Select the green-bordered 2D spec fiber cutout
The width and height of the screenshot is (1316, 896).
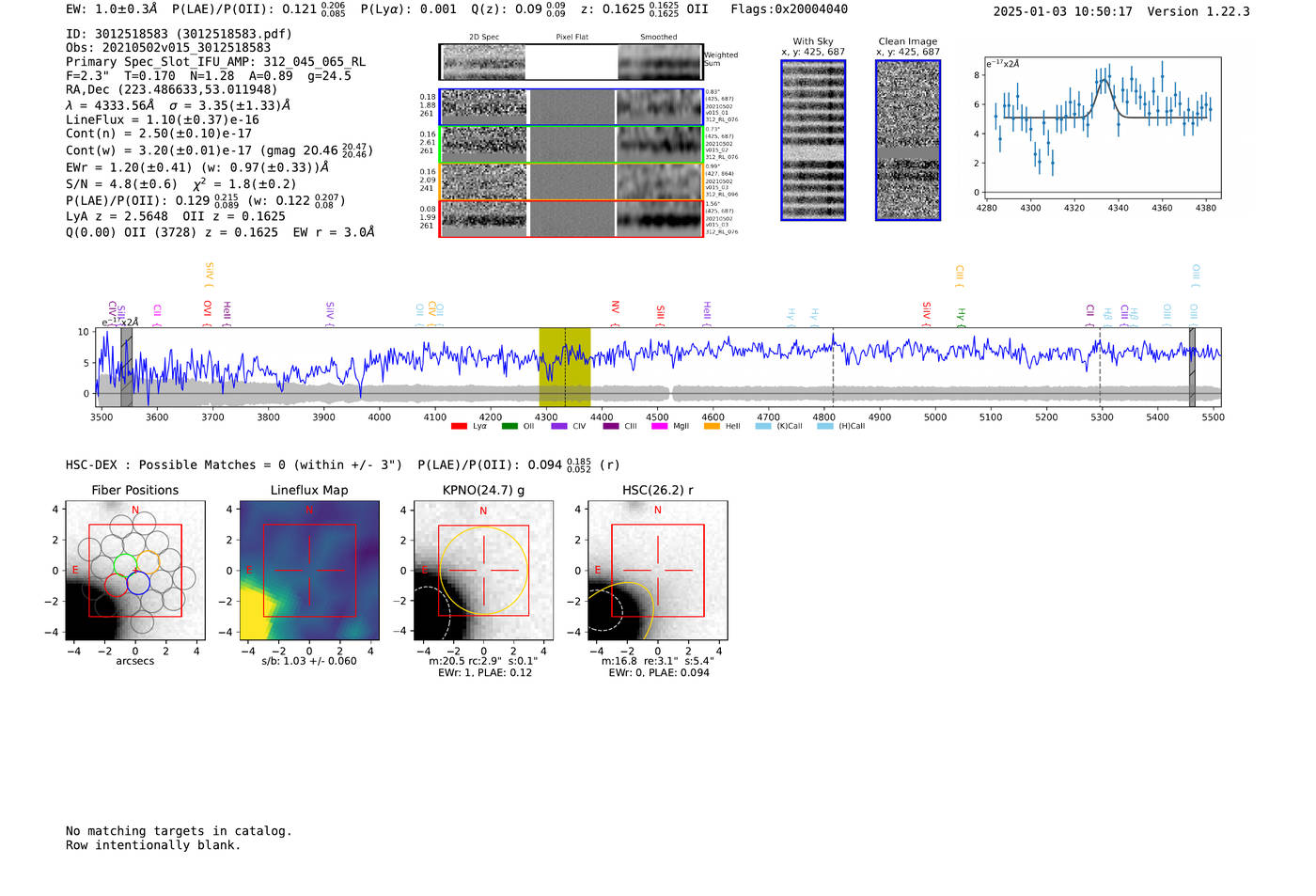tap(483, 145)
